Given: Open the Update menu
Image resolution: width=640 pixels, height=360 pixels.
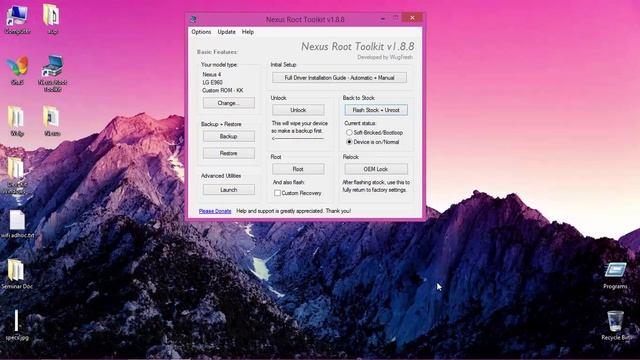Looking at the screenshot, I should (227, 32).
